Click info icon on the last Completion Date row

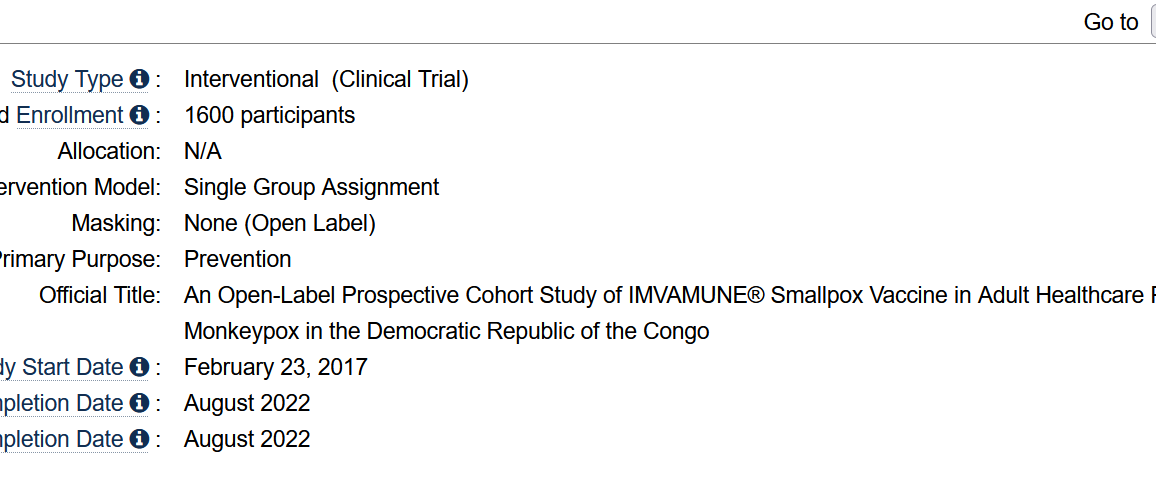pos(139,439)
